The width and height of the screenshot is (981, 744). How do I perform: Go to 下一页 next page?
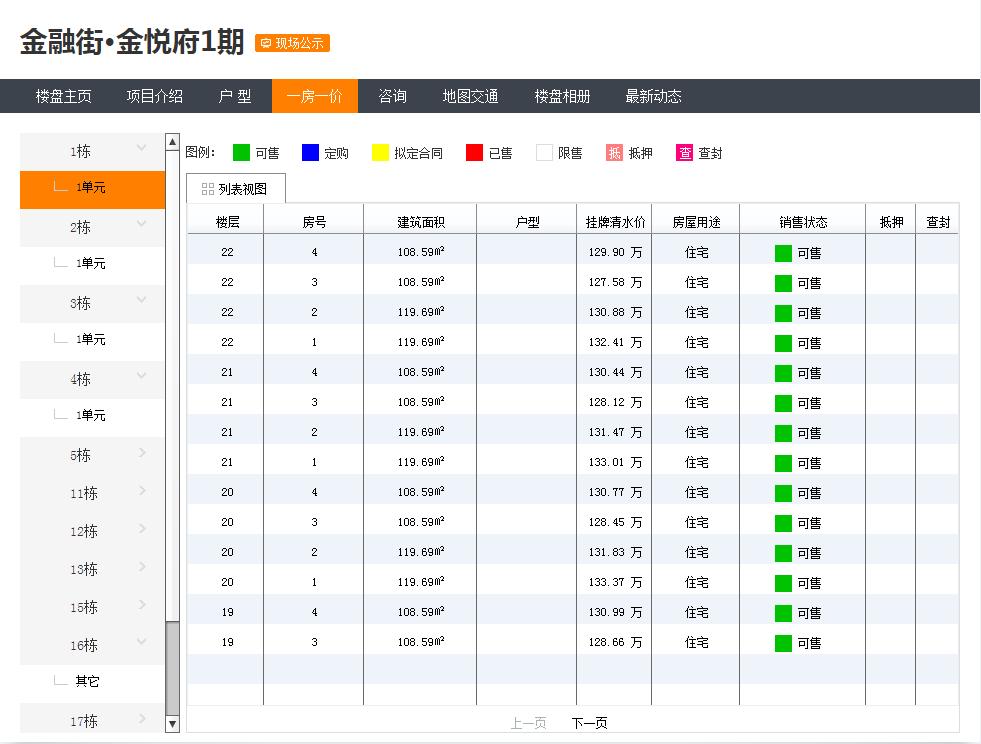pyautogui.click(x=589, y=723)
